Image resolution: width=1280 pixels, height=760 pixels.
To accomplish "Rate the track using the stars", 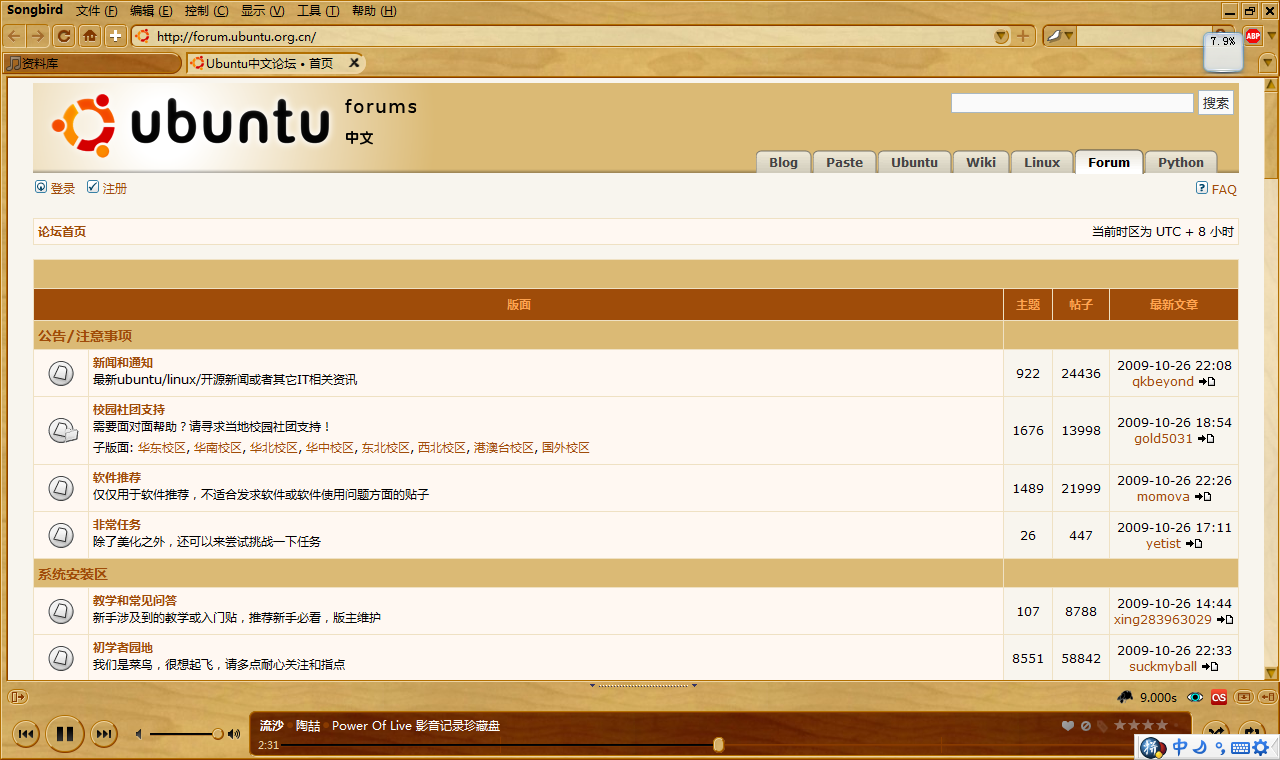I will [x=1141, y=726].
